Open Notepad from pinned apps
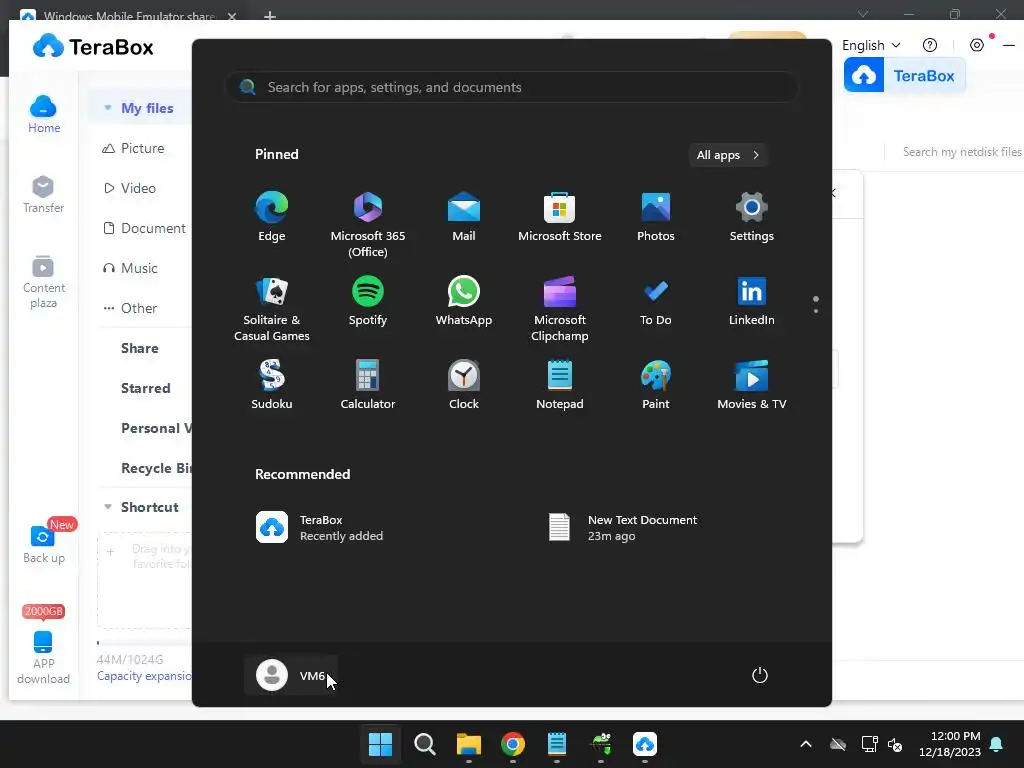The height and width of the screenshot is (768, 1024). (x=560, y=385)
